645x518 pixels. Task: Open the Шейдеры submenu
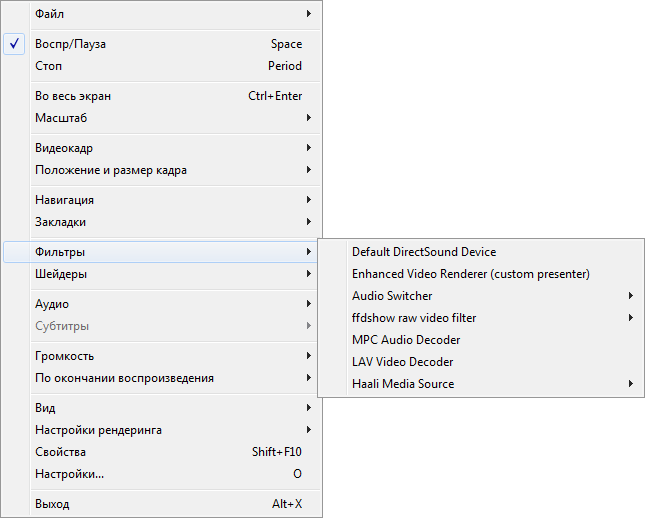point(60,274)
